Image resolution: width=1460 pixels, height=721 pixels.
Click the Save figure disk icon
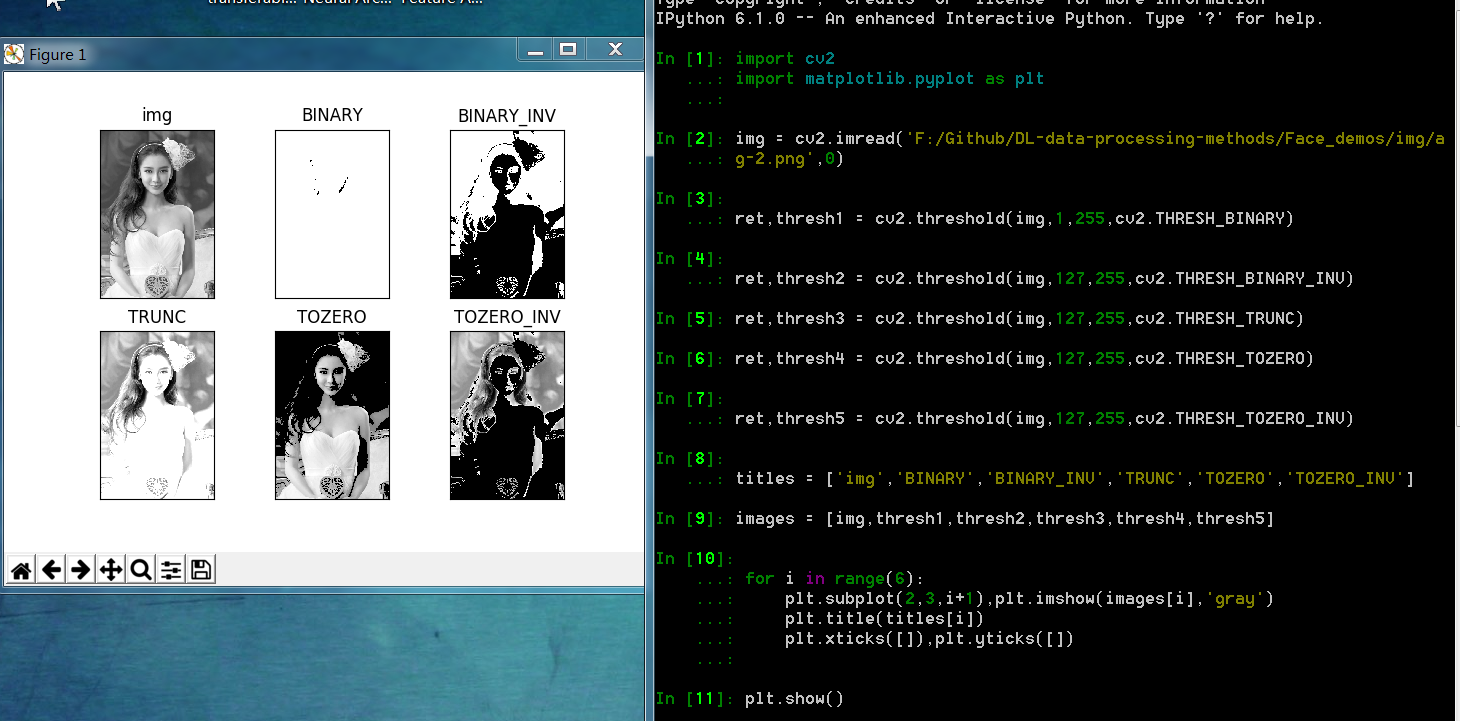tap(199, 569)
